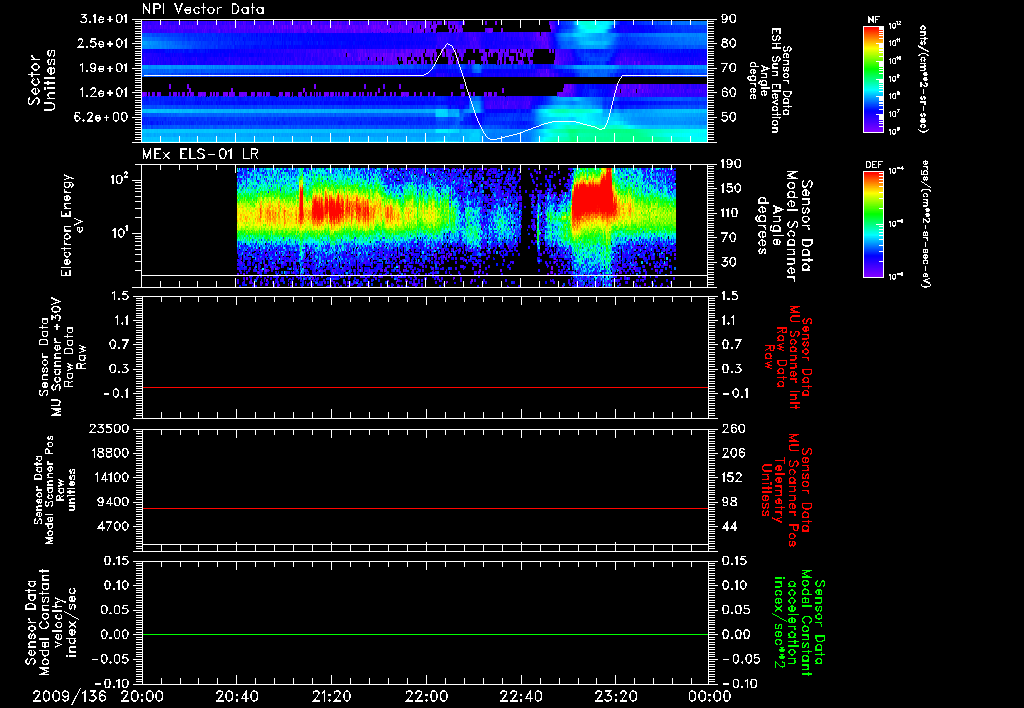Click the "260" telemetry tick label
This screenshot has height=708, width=1024.
(732, 428)
